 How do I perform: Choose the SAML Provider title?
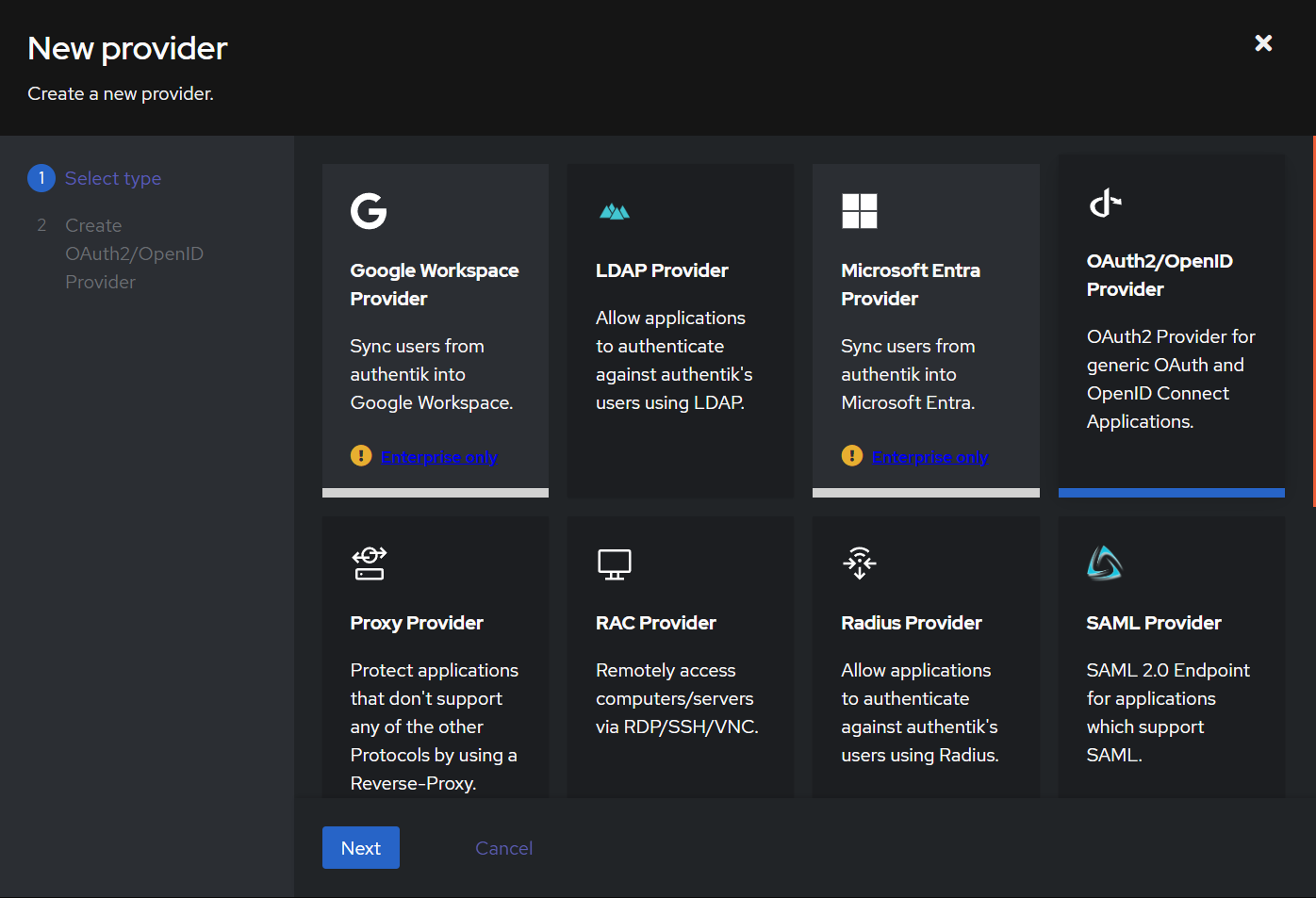tap(1154, 623)
